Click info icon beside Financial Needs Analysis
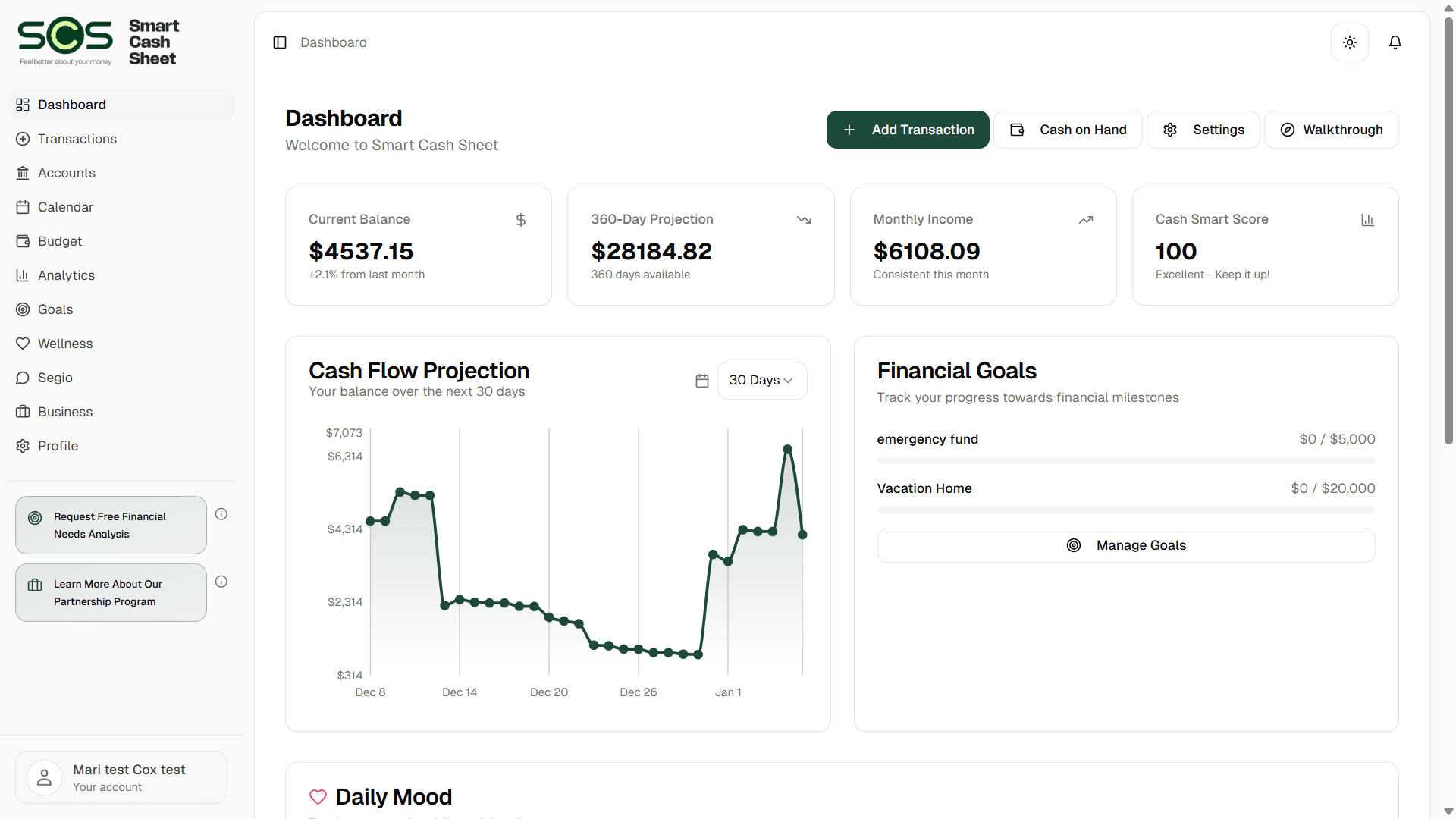 click(x=221, y=514)
